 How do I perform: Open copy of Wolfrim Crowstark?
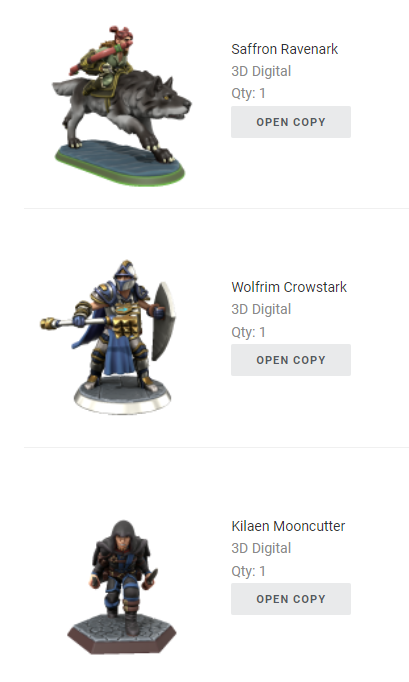coord(291,360)
